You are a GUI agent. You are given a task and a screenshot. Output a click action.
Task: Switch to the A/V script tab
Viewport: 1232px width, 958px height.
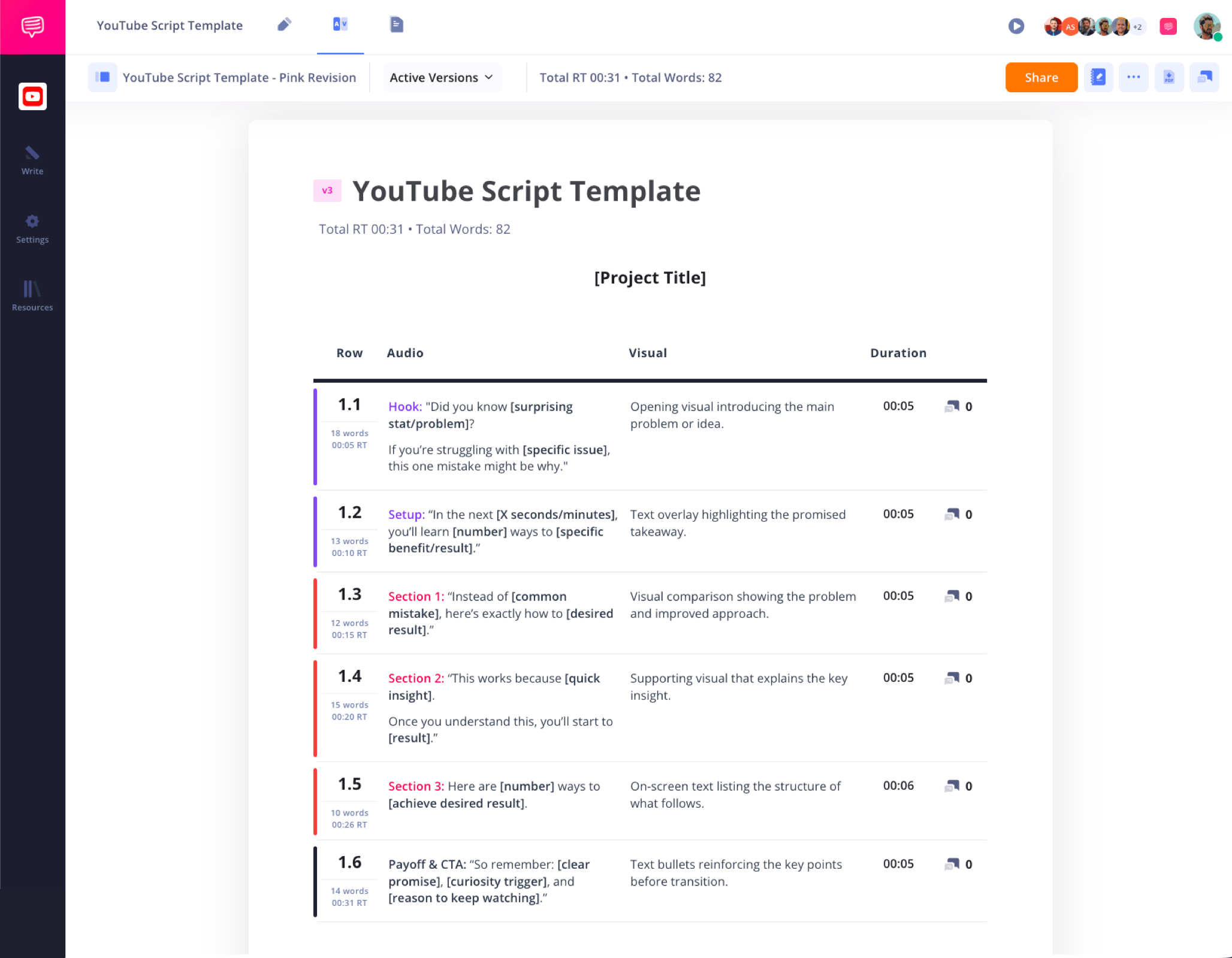click(x=340, y=25)
